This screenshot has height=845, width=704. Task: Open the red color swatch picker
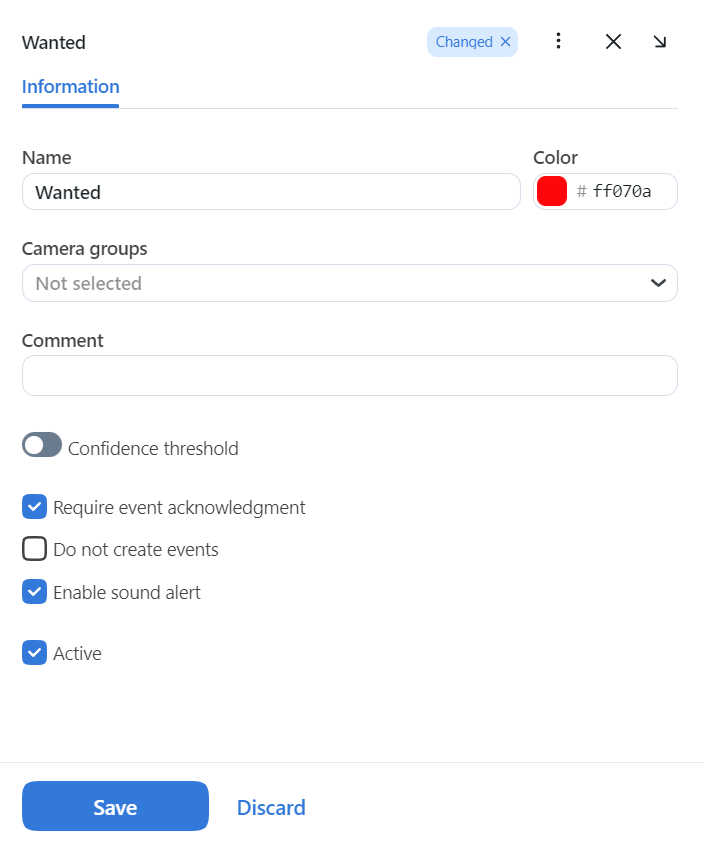pos(552,191)
